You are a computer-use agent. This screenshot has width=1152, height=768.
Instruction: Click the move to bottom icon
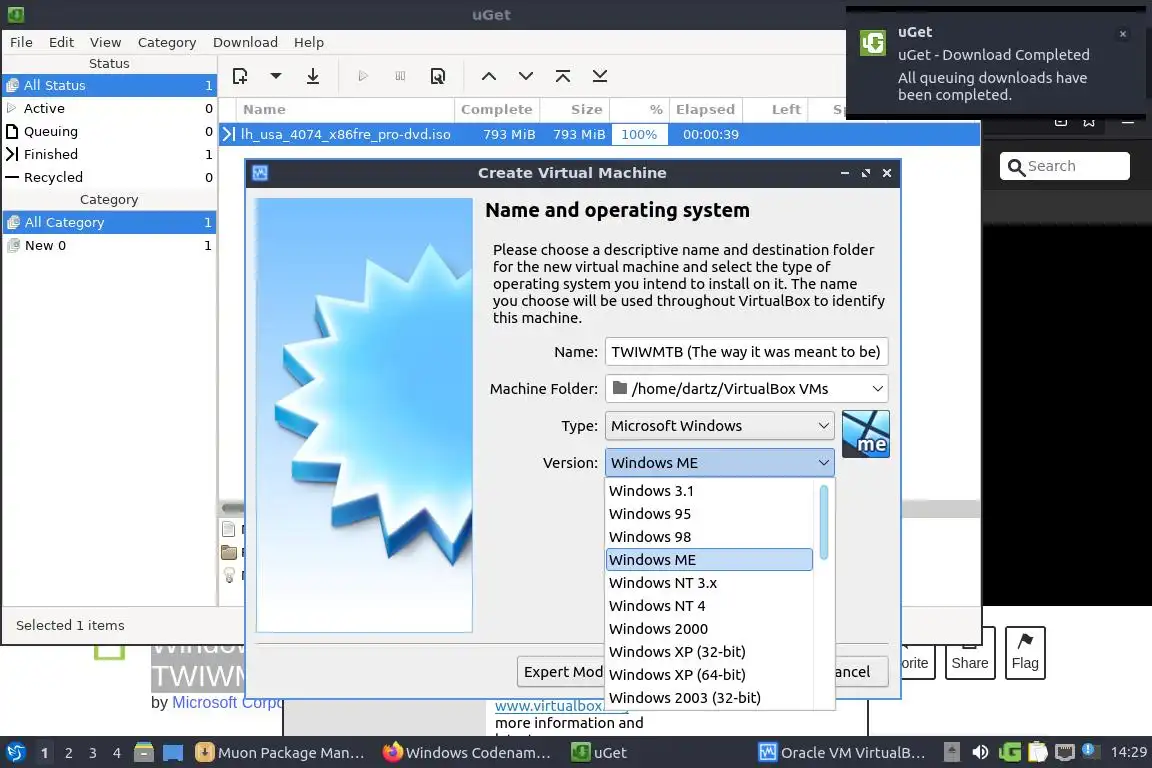(x=600, y=76)
